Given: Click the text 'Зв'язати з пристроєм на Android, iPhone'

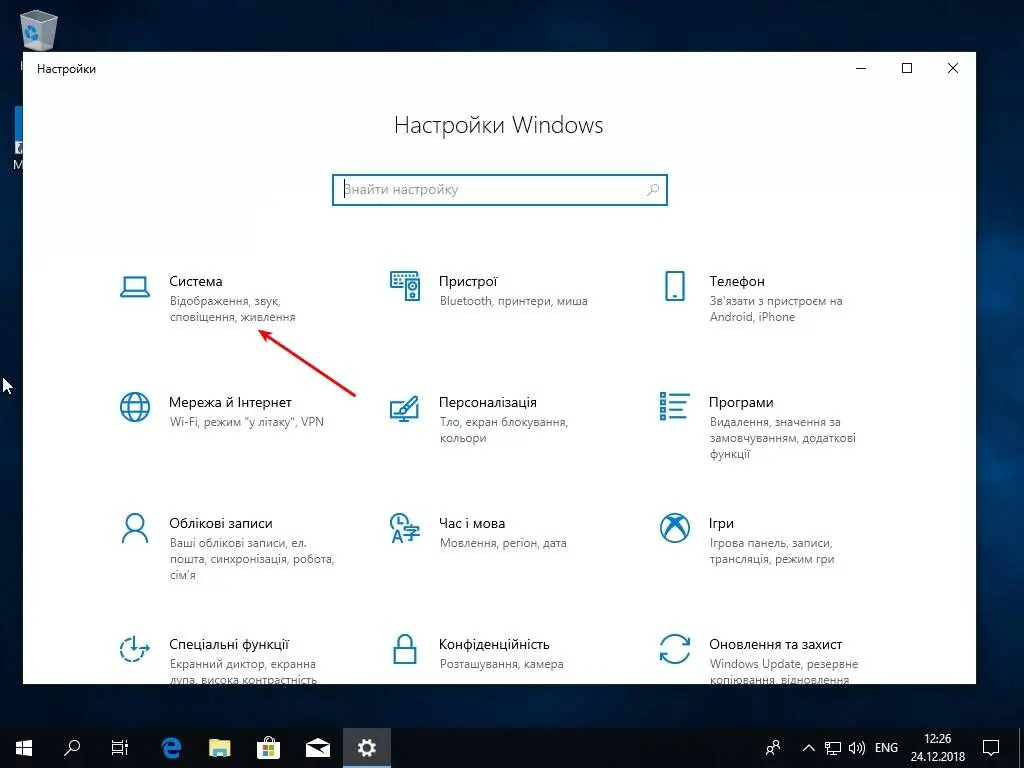Looking at the screenshot, I should click(x=776, y=309).
